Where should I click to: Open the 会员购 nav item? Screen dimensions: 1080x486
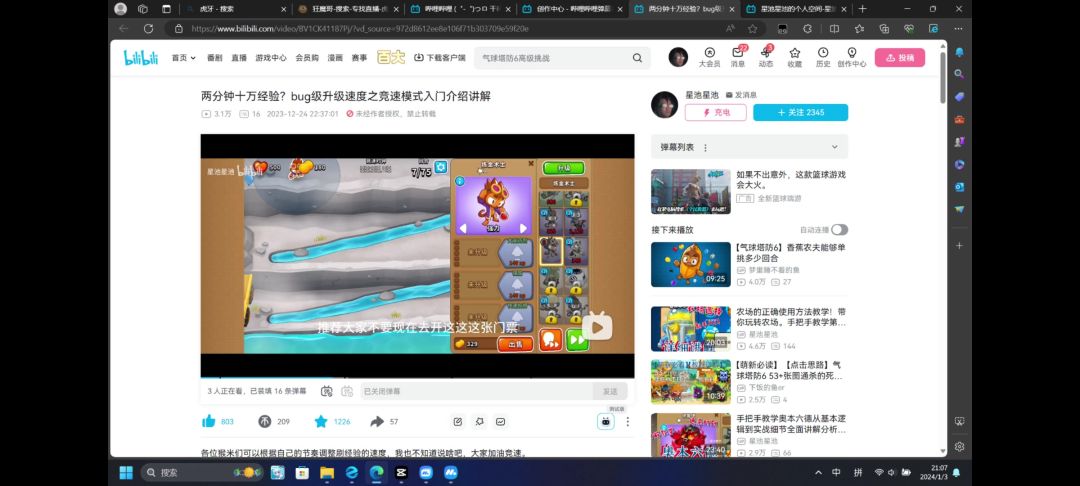pos(307,58)
